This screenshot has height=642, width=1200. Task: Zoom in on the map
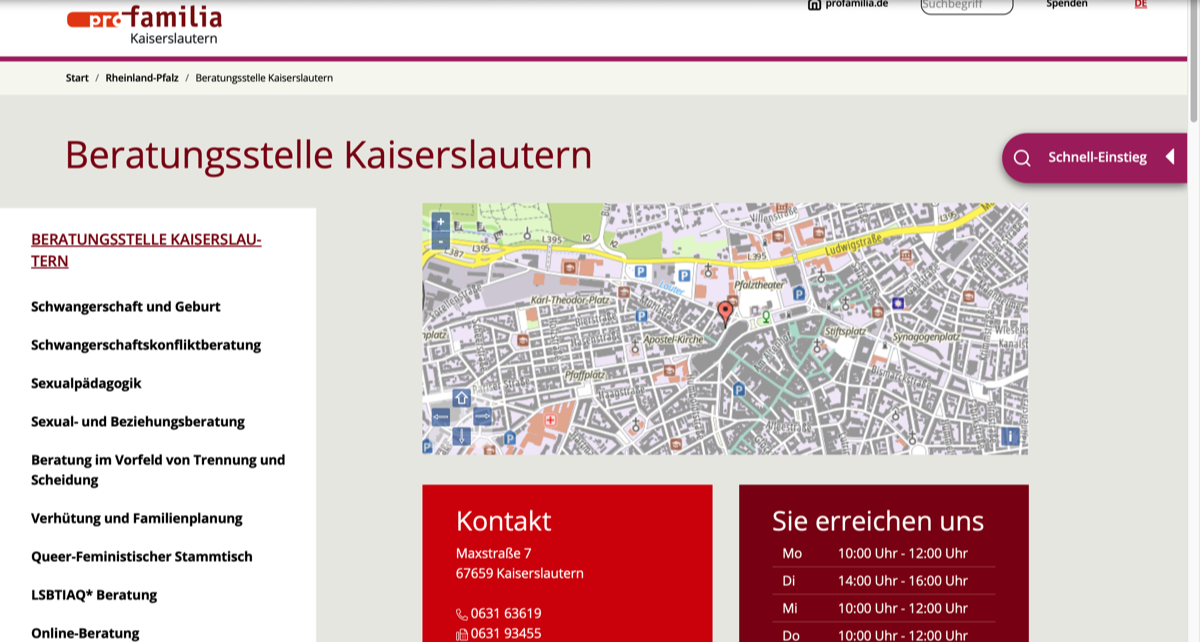(441, 222)
